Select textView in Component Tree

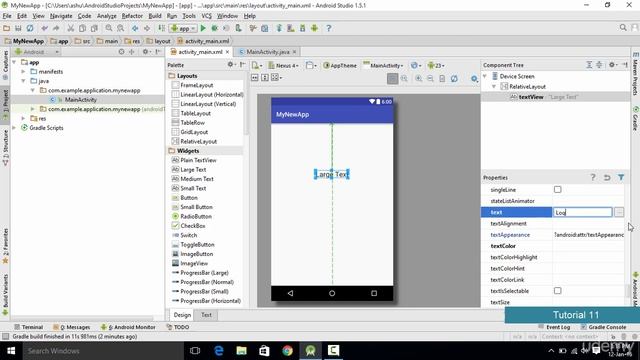coord(531,97)
